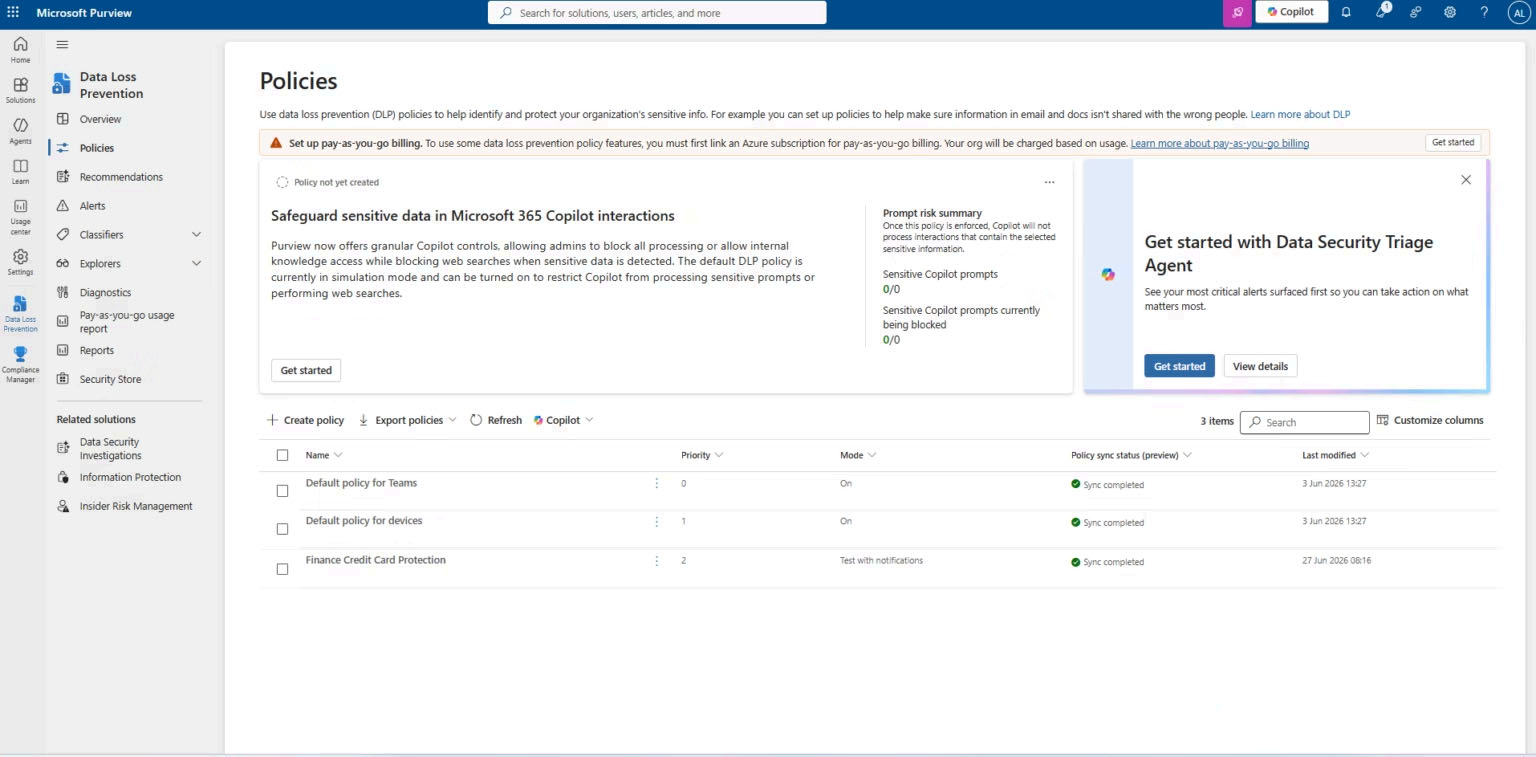Screen dimensions: 1536x757
Task: Open the Learn icon in left rail
Action: click(20, 171)
